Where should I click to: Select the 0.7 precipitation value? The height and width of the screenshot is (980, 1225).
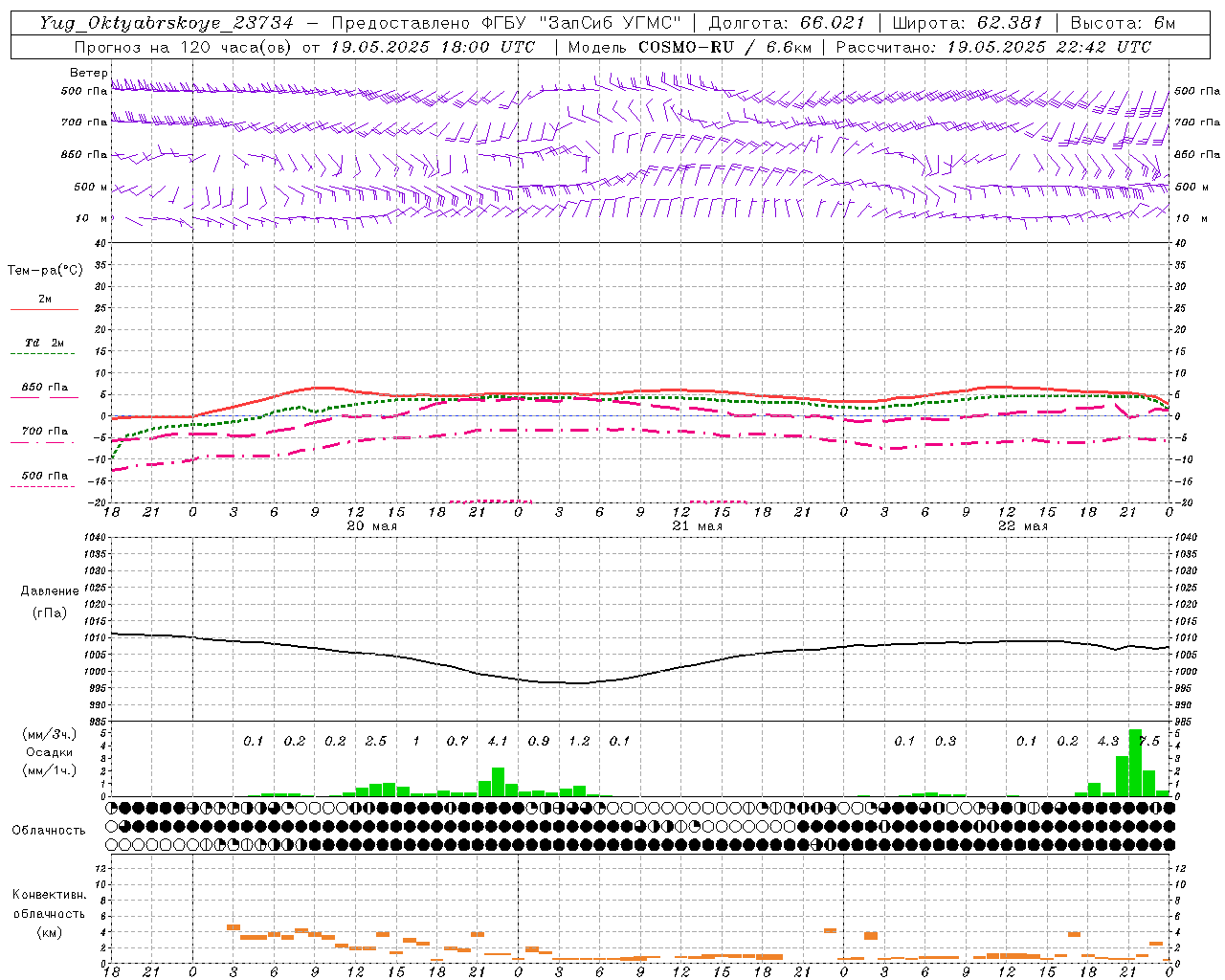(457, 742)
